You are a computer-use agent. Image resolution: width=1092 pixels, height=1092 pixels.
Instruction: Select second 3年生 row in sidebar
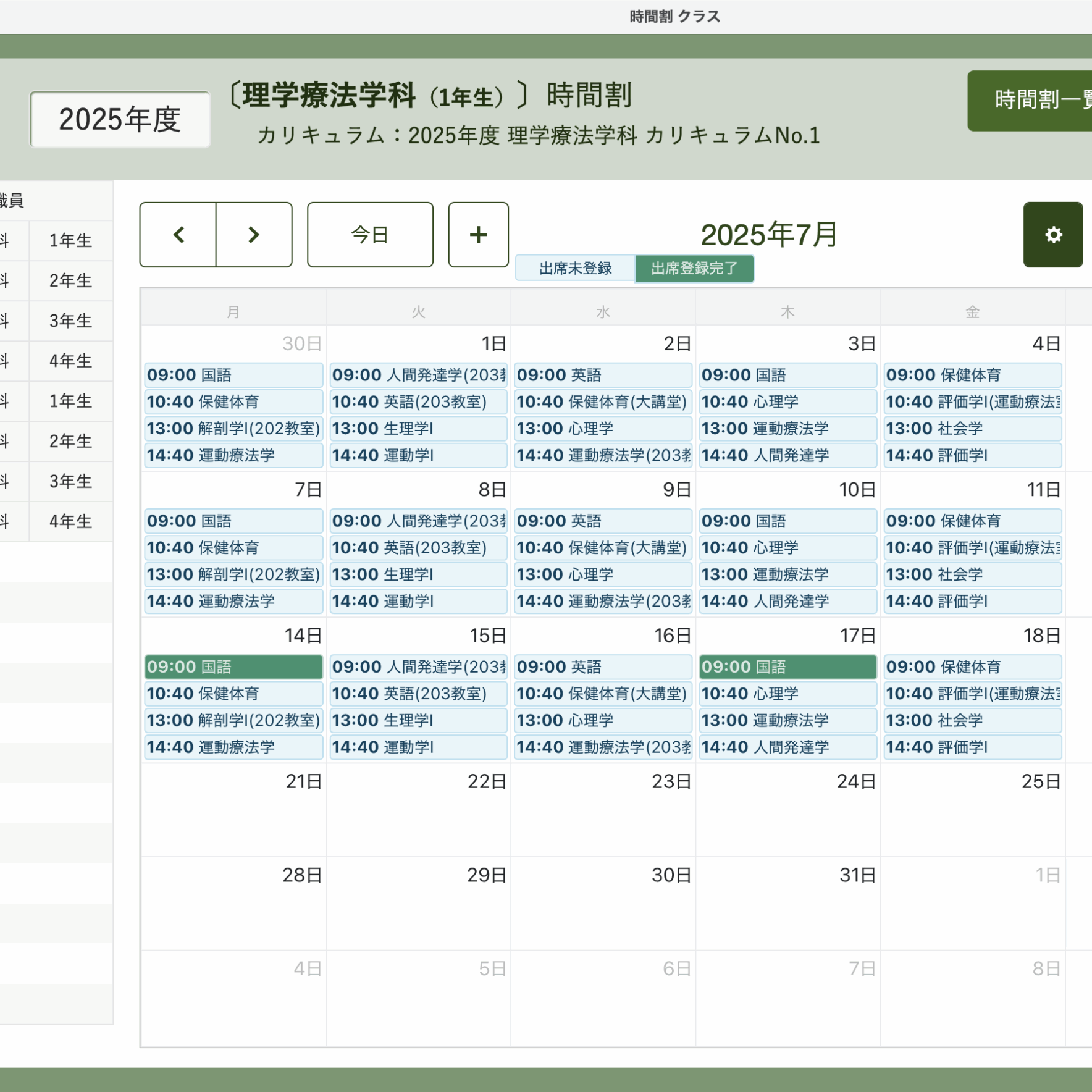click(x=70, y=482)
